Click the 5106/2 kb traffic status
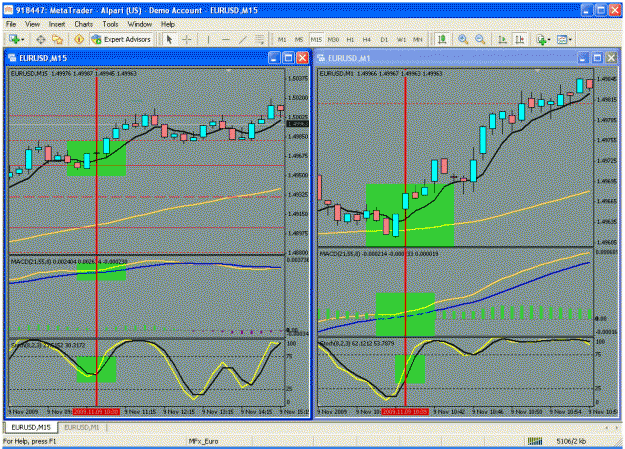625x449 pixels. (571, 441)
